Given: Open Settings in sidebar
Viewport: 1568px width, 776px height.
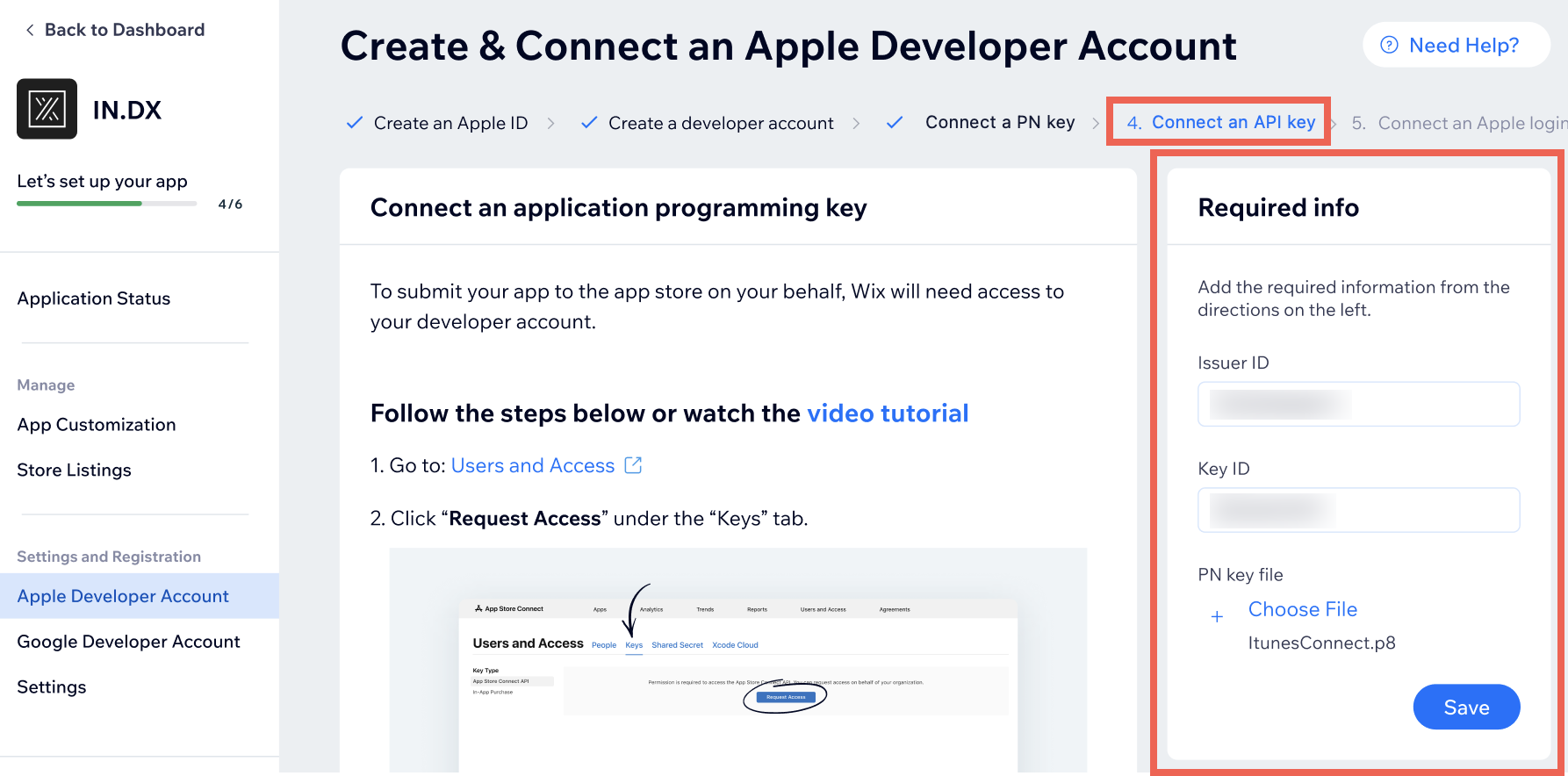Looking at the screenshot, I should [x=52, y=687].
